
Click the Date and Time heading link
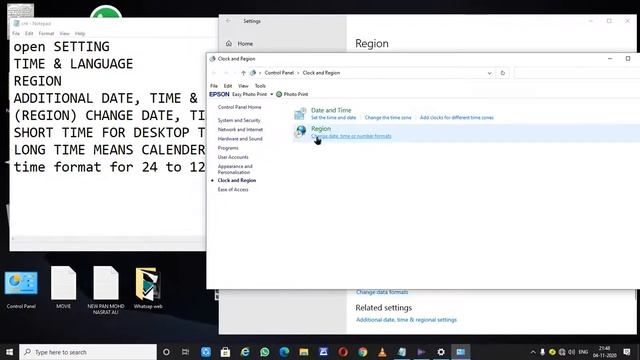point(331,110)
